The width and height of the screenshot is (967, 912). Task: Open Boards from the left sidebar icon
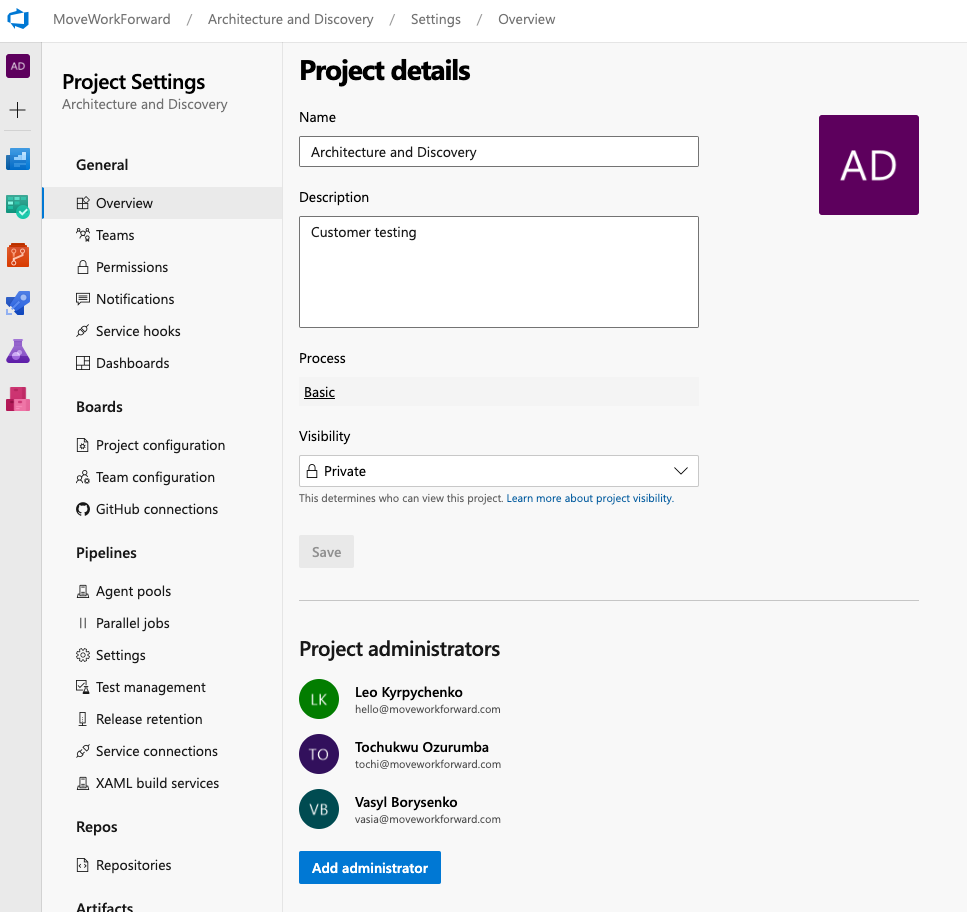click(18, 159)
